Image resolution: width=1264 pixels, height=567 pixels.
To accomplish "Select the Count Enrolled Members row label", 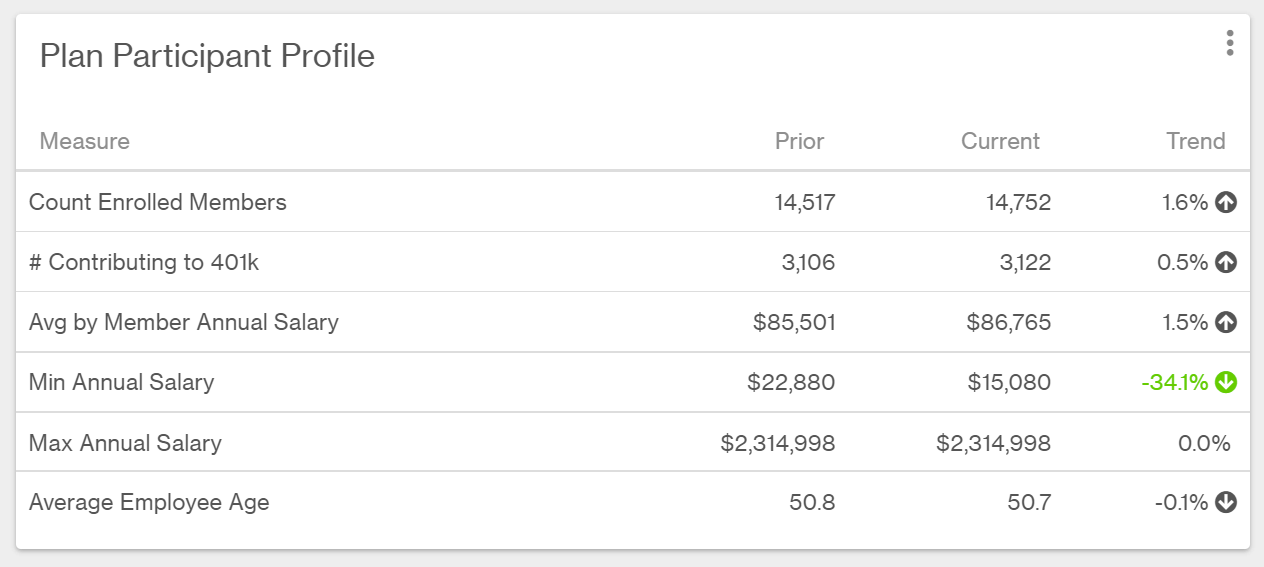I will 158,202.
